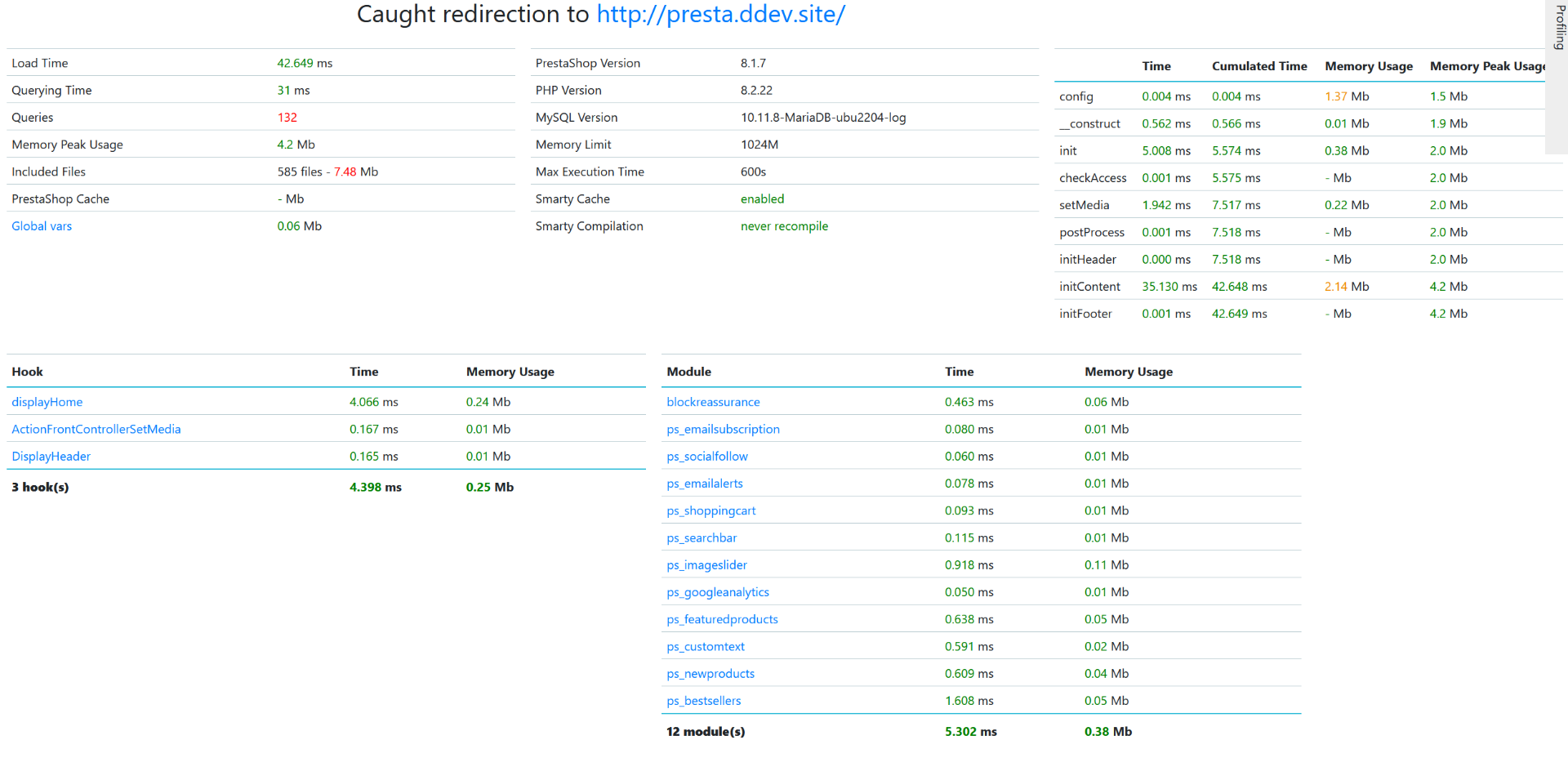Open the ps_bestsellers module link
The height and width of the screenshot is (758, 1568).
tap(704, 701)
